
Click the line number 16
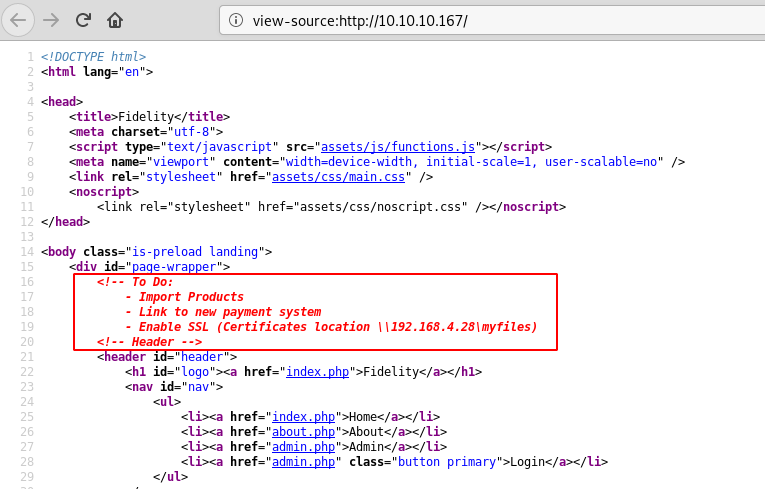pyautogui.click(x=27, y=282)
